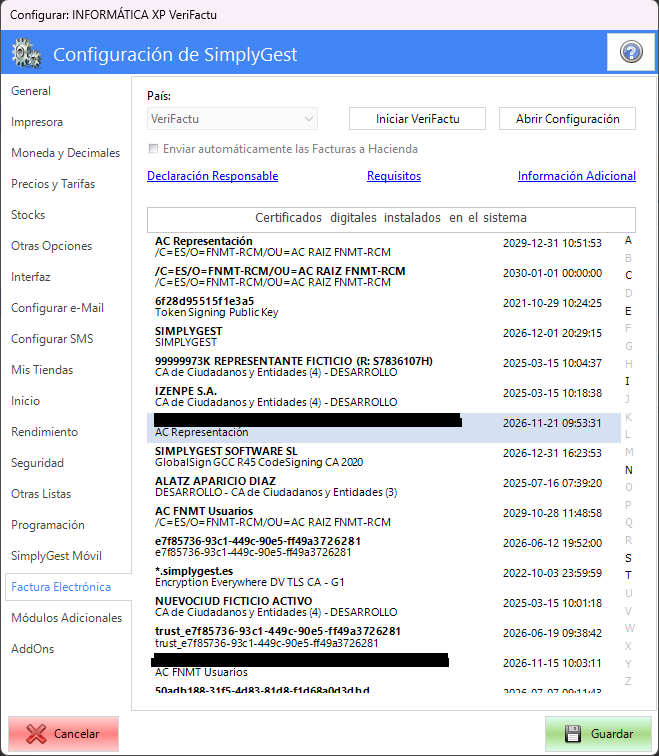659x756 pixels.
Task: Open Precios y Tarifas section
Action: point(53,184)
